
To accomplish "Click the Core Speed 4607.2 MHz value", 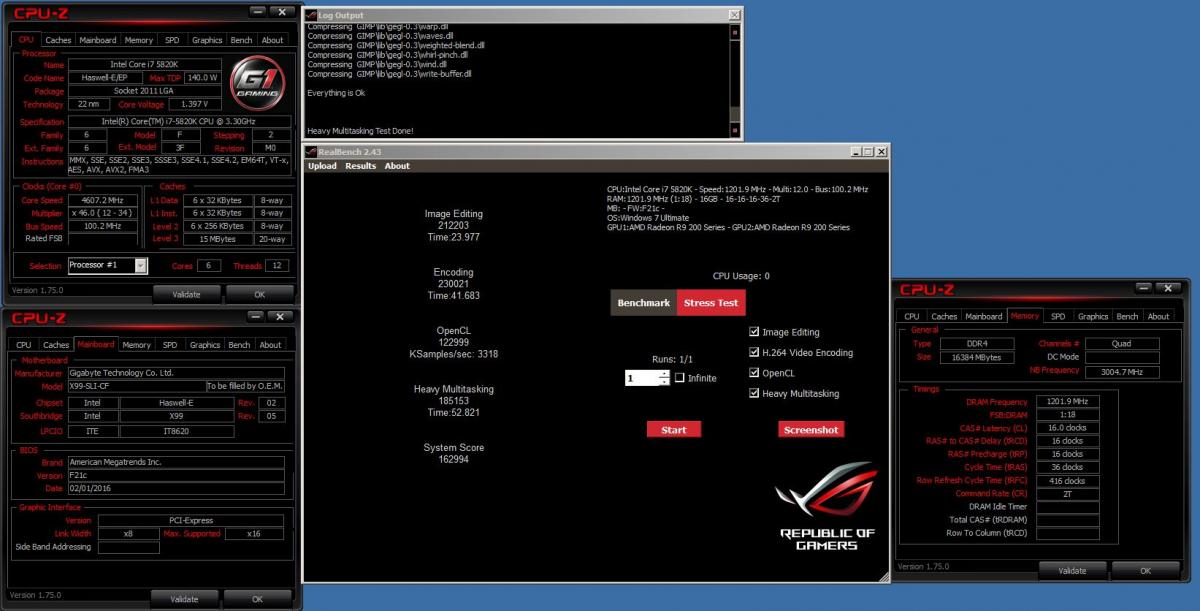I will tap(104, 199).
